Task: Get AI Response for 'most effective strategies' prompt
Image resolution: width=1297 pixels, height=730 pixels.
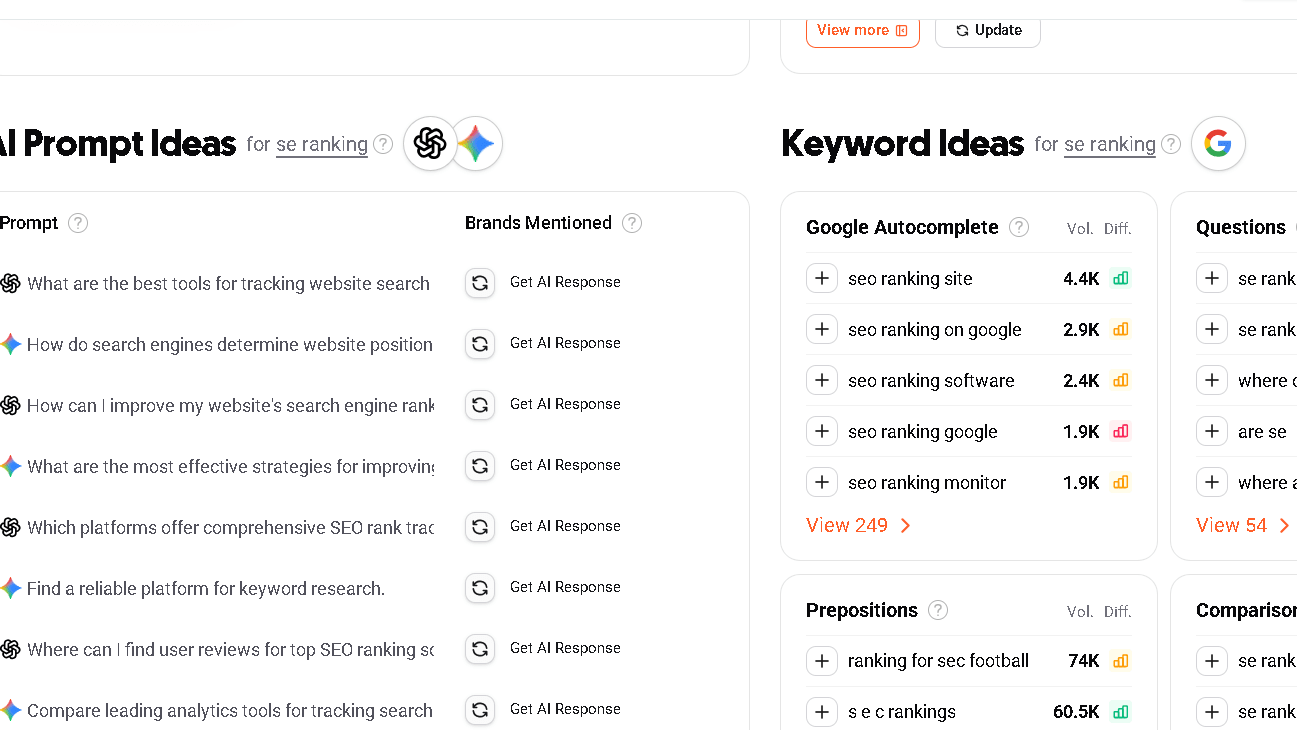Action: click(x=565, y=465)
